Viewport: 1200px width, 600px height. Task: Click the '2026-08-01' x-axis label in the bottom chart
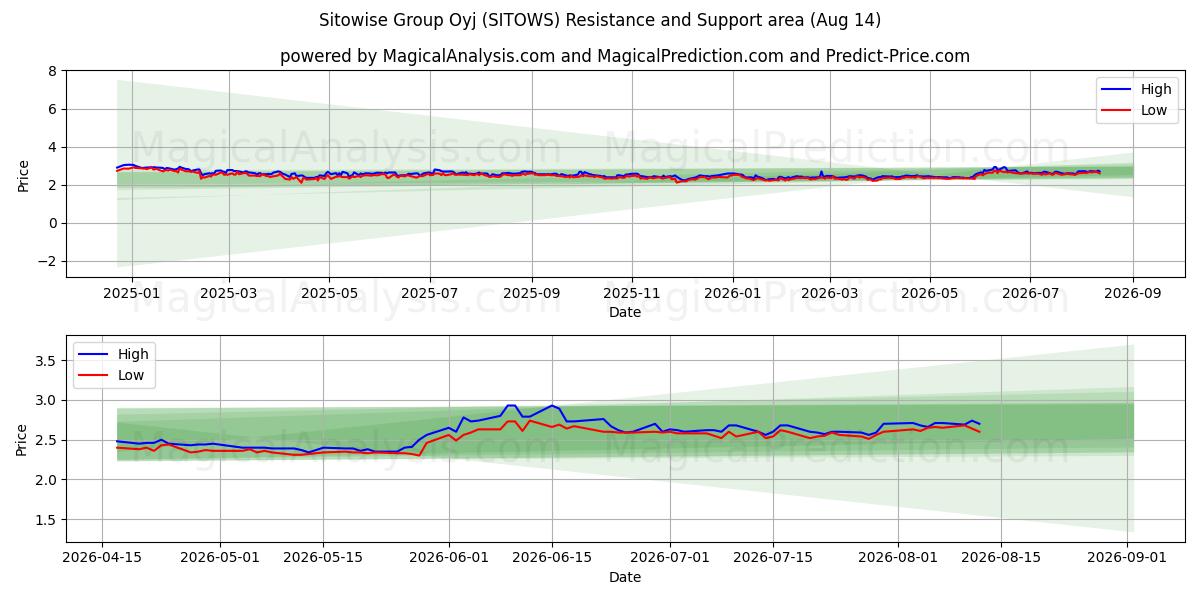[x=896, y=559]
